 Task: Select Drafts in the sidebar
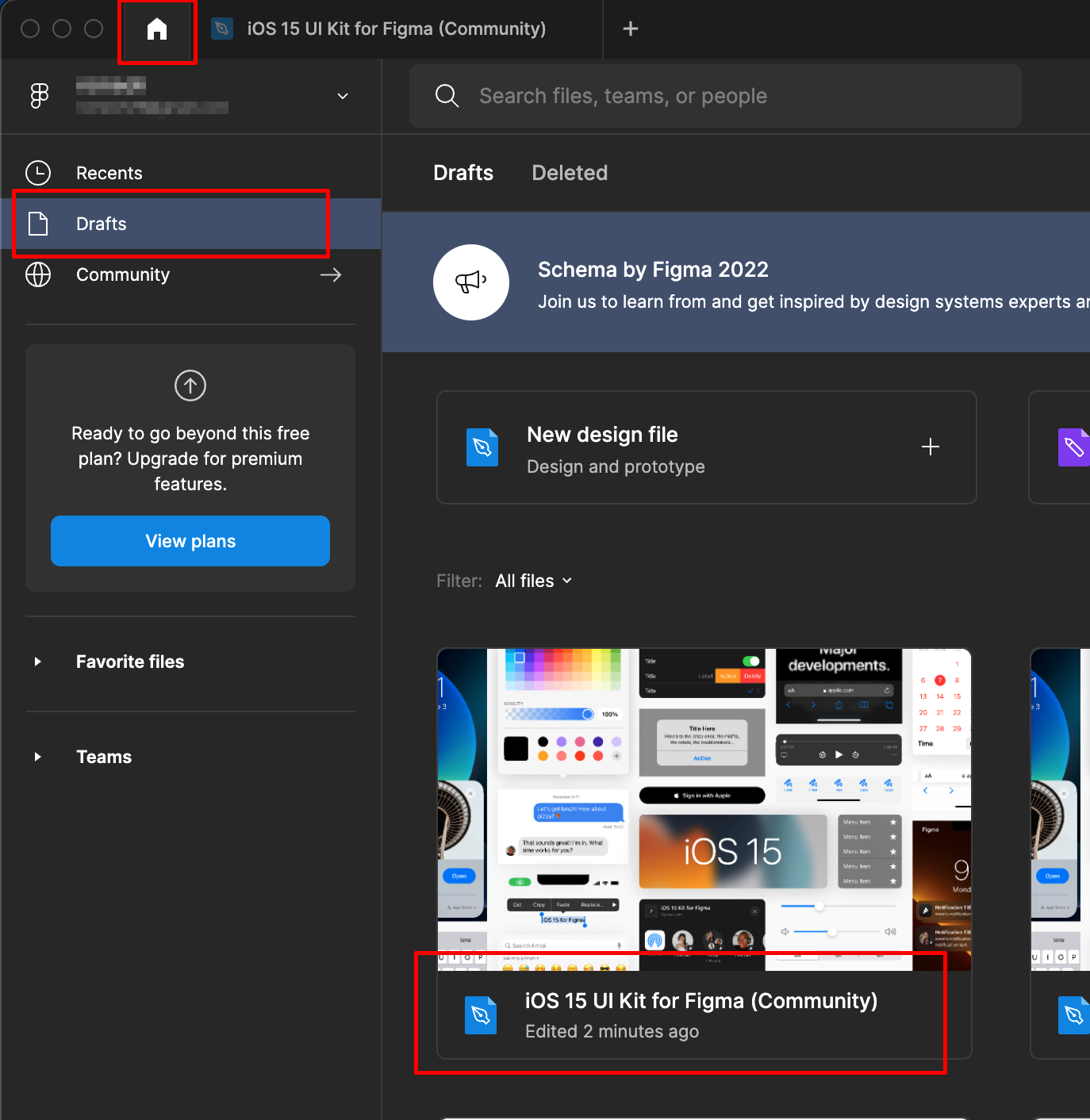191,224
